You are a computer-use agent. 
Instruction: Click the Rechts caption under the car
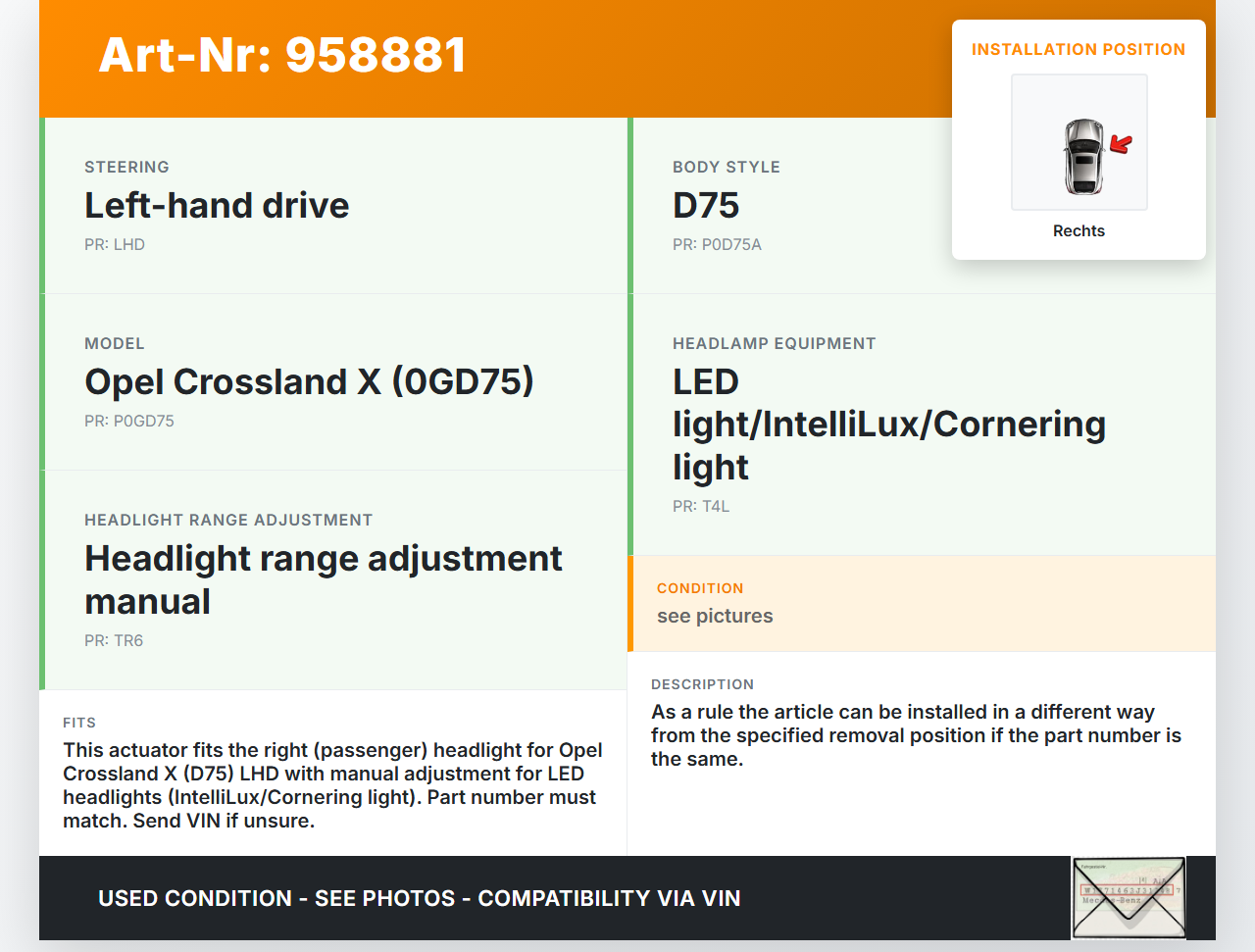(x=1079, y=230)
